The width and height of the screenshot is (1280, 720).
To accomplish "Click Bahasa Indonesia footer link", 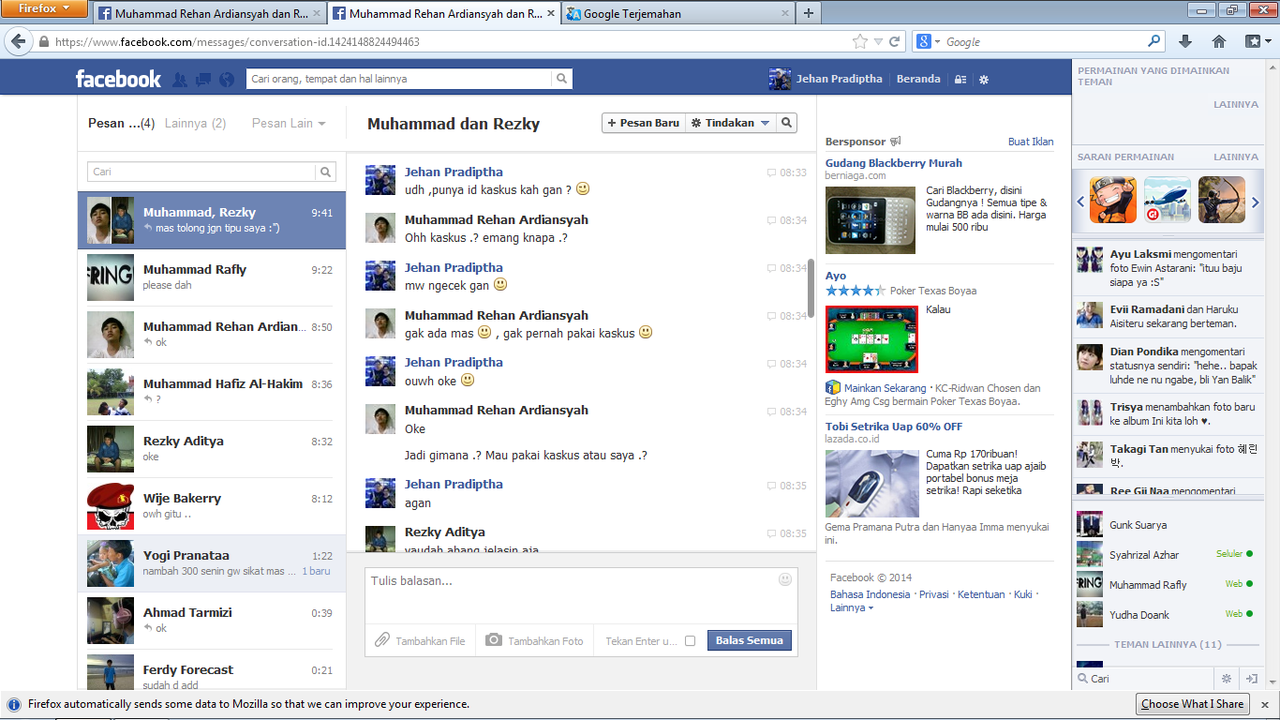I will [x=870, y=594].
